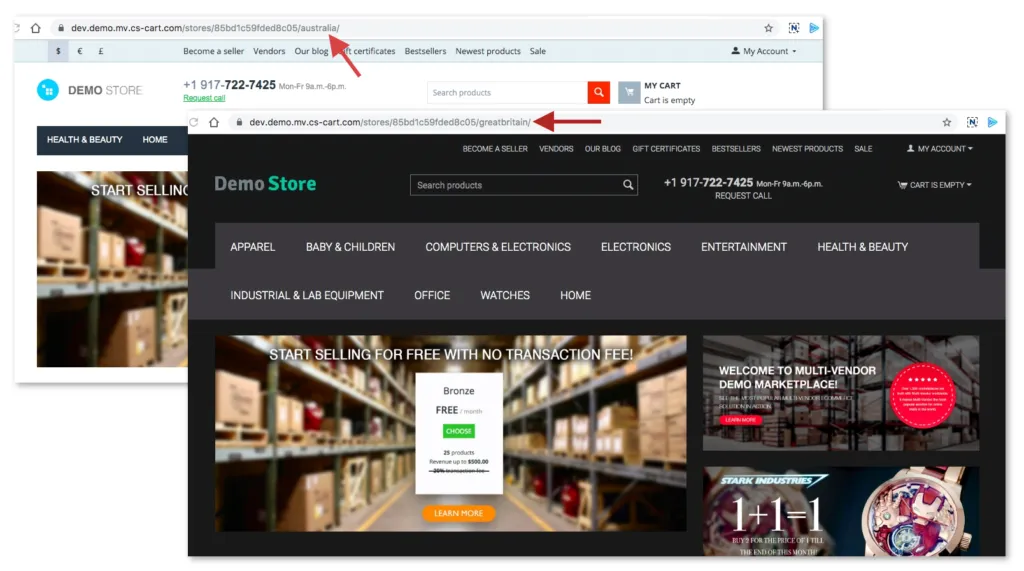This screenshot has height=571, width=1024.
Task: Open OFFICE category in dark store
Action: pos(432,295)
